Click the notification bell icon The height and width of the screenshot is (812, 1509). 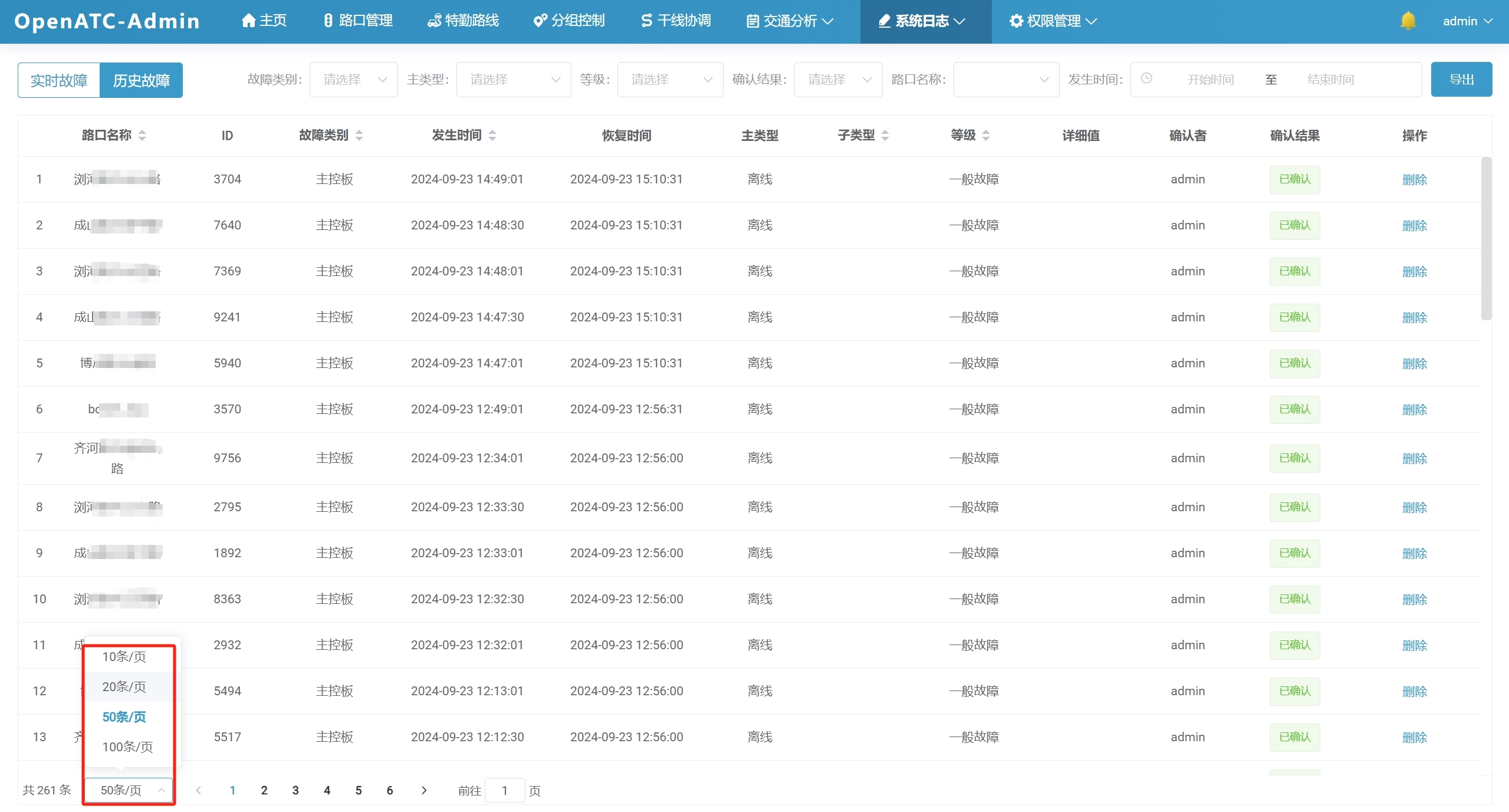1408,21
